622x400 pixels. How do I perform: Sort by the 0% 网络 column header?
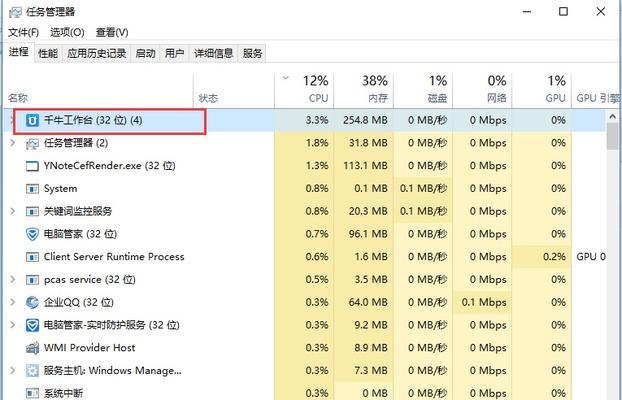pyautogui.click(x=482, y=90)
